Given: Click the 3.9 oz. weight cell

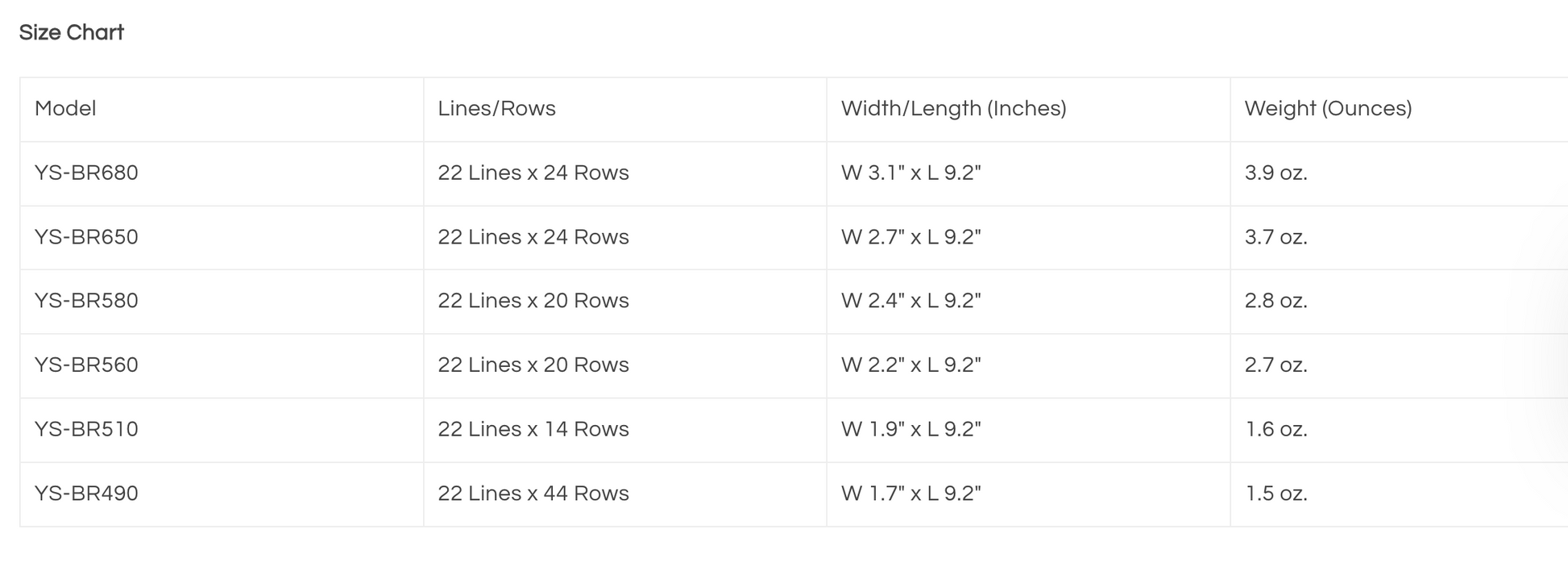Looking at the screenshot, I should coord(1276,173).
